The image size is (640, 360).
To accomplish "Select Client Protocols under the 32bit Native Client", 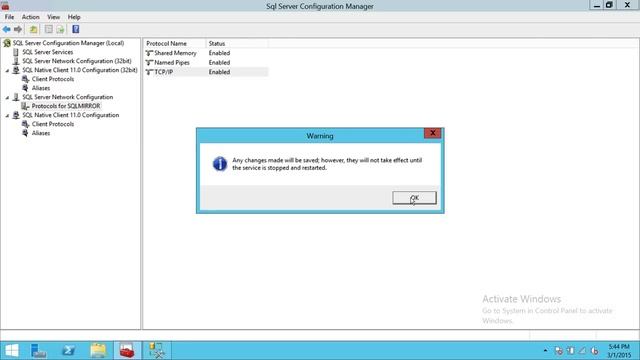I will (x=53, y=79).
